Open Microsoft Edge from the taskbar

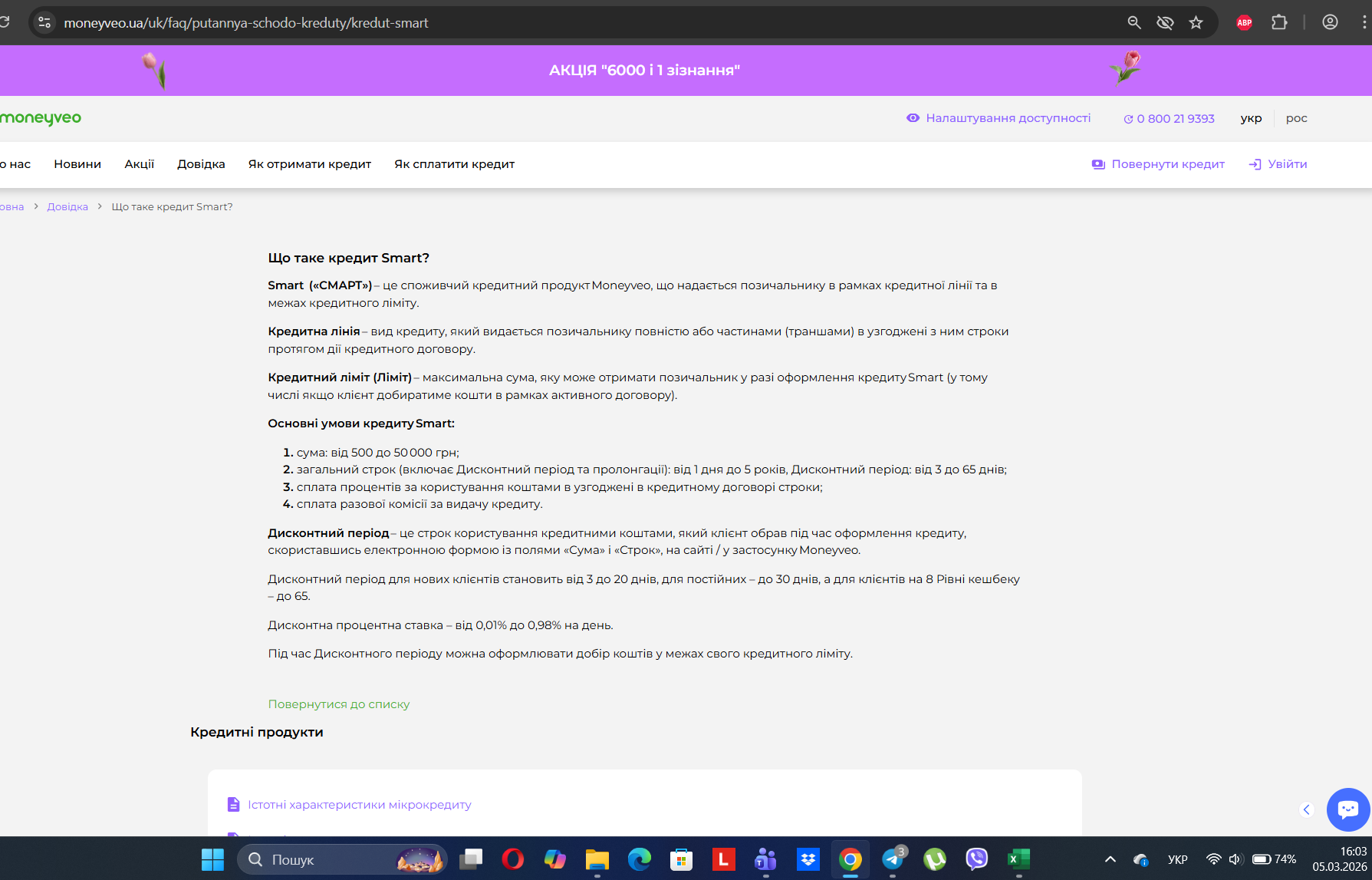(639, 859)
